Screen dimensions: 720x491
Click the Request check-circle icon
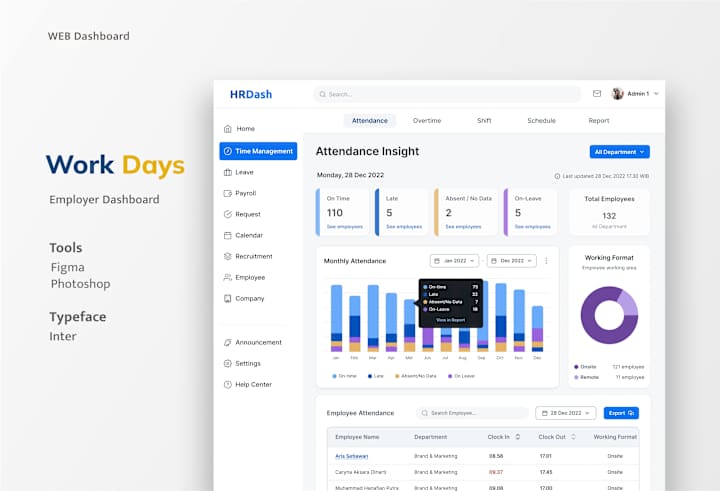pyautogui.click(x=227, y=214)
